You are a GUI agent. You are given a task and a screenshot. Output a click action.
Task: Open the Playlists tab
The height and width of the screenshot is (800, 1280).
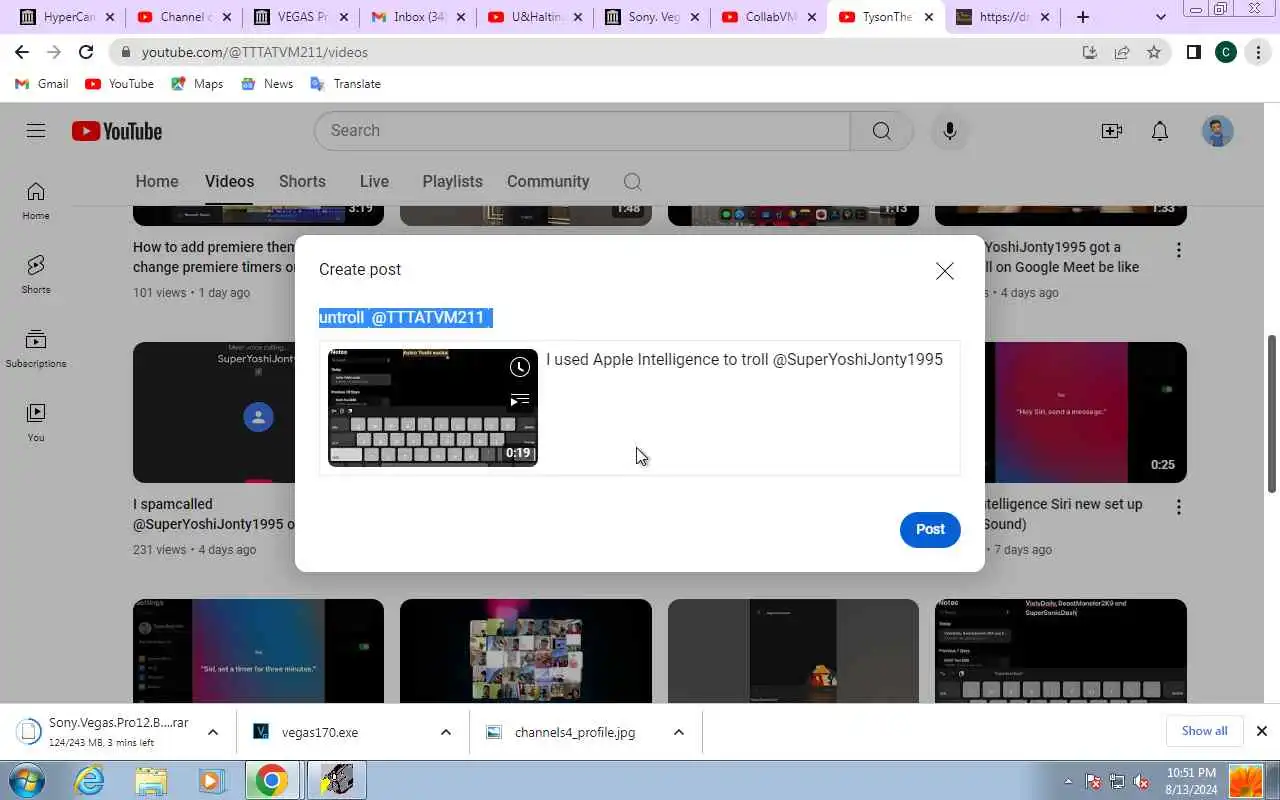pyautogui.click(x=452, y=181)
